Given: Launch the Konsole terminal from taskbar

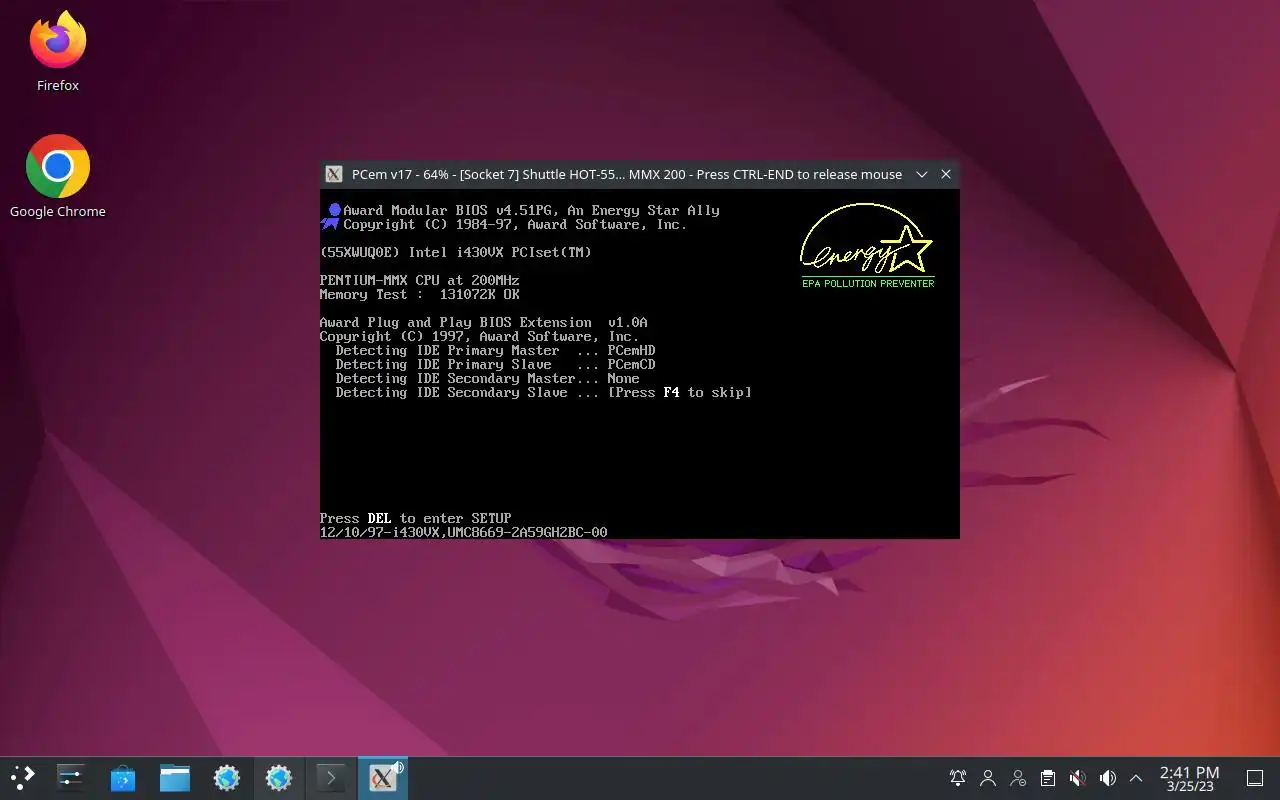Looking at the screenshot, I should click(331, 778).
